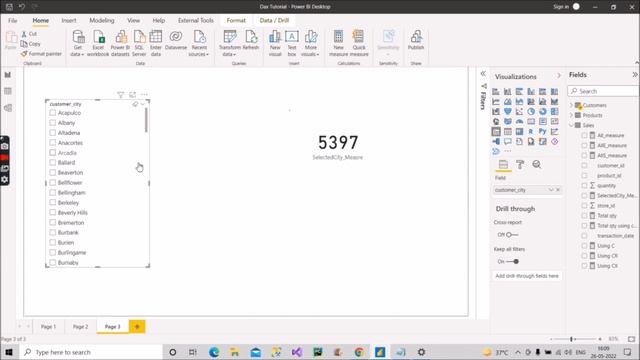
Task: Check the Beverly Hills checkbox
Action: tap(53, 212)
